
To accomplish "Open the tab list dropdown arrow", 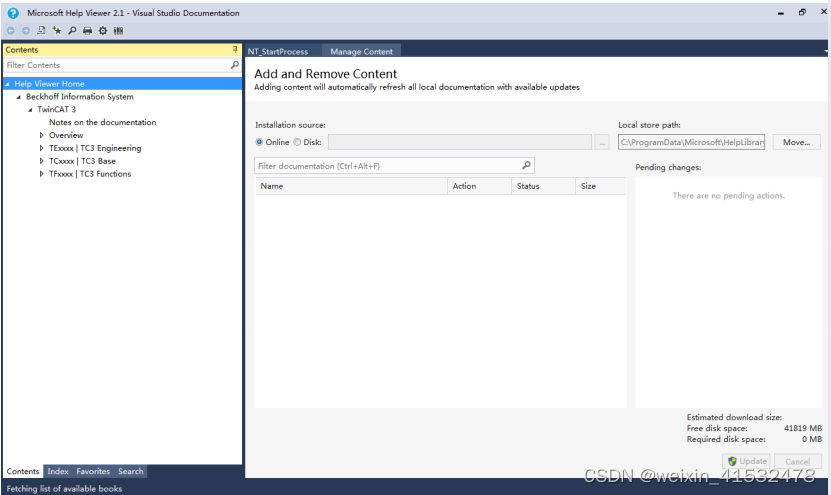I will pyautogui.click(x=826, y=51).
